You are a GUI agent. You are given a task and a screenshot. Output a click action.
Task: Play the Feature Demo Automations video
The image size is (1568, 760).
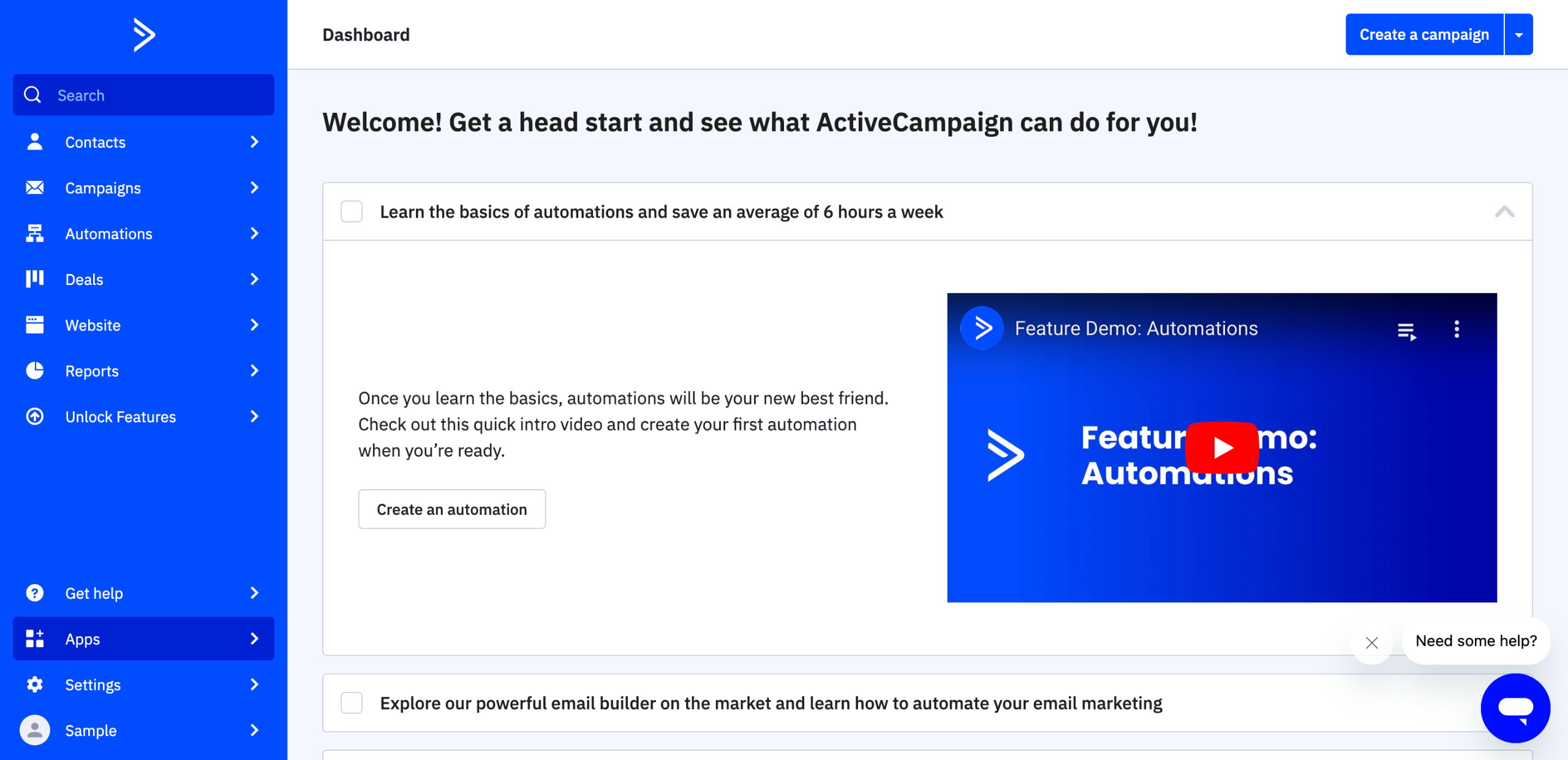(x=1221, y=448)
